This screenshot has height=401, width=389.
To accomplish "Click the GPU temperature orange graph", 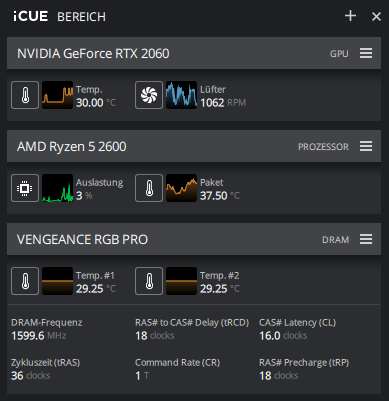I will coord(57,95).
